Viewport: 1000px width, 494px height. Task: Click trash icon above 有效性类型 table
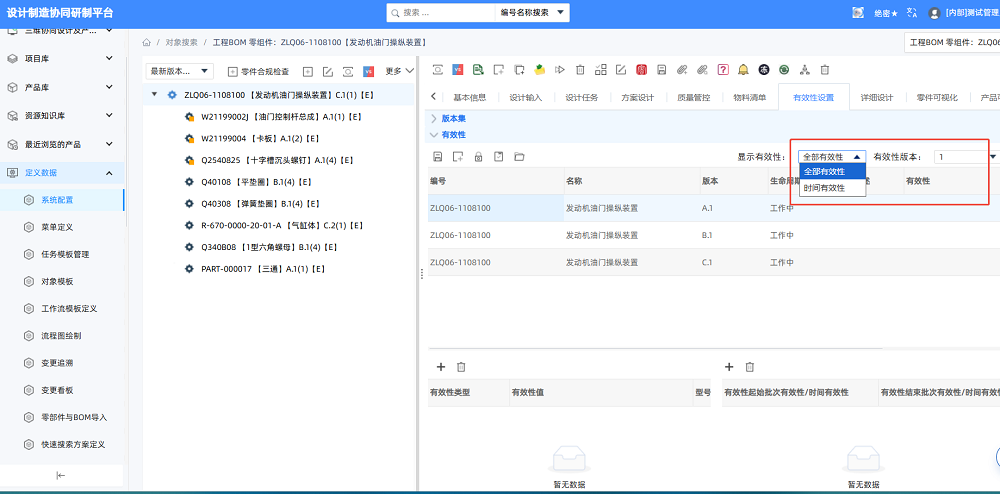[462, 367]
